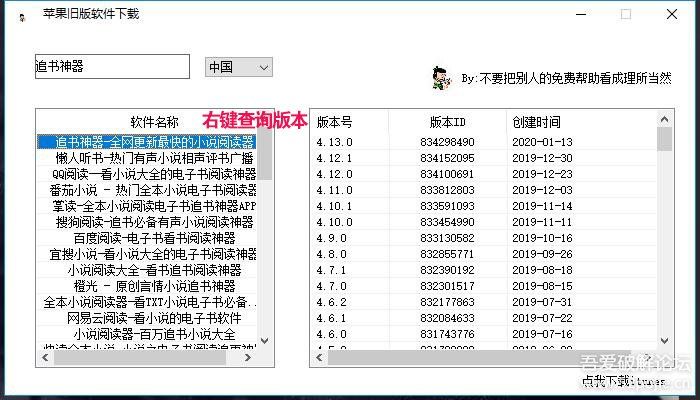Screen dimensions: 700x400
Task: Click version ID 834298490
Action: [447, 142]
